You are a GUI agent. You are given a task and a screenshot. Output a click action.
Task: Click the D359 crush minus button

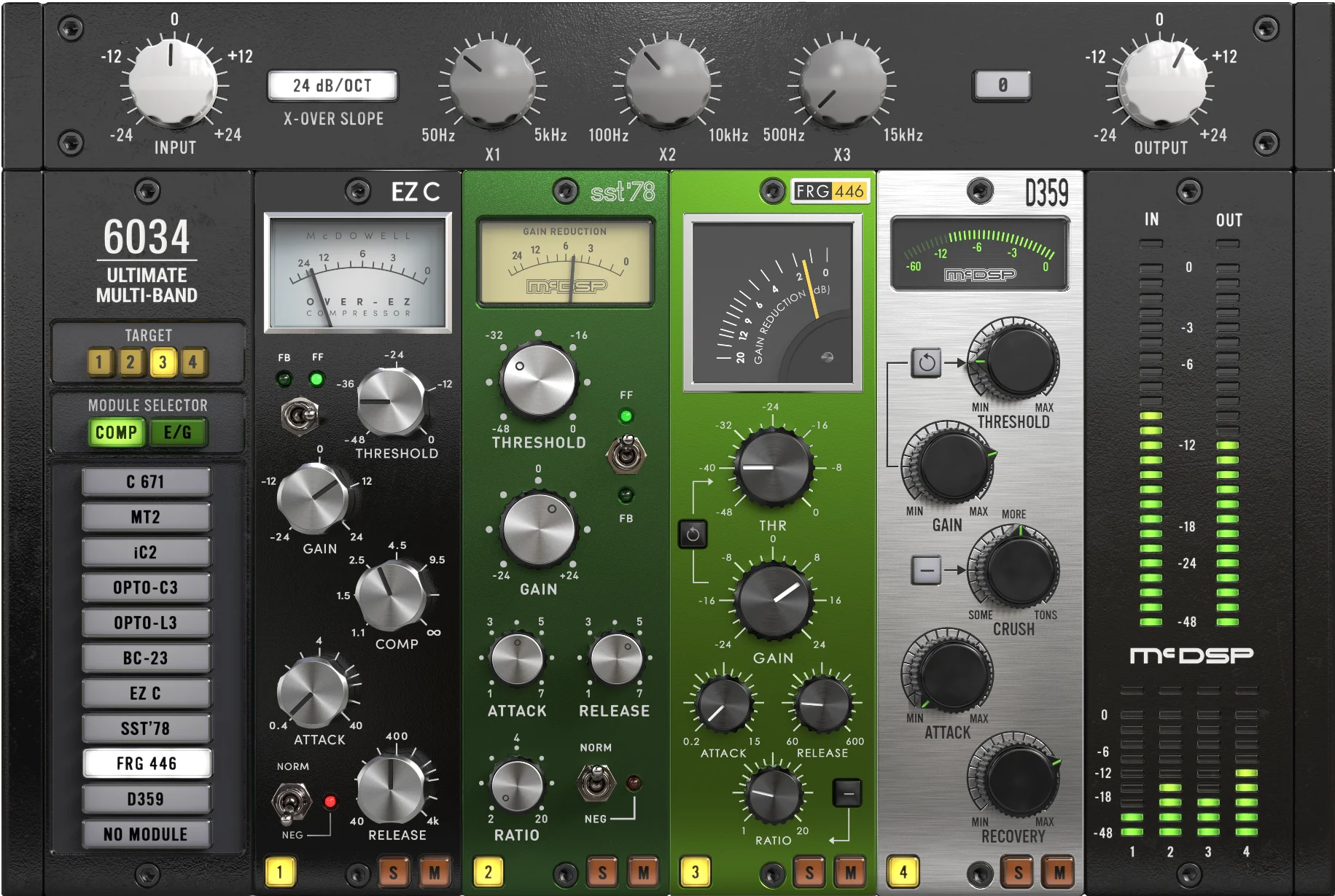click(x=927, y=569)
